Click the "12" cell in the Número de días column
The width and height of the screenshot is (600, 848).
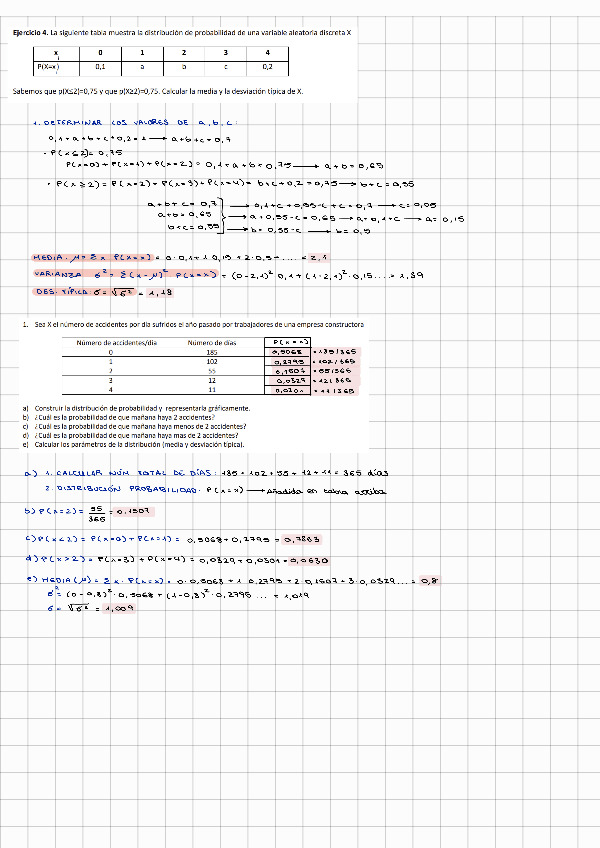pyautogui.click(x=212, y=381)
